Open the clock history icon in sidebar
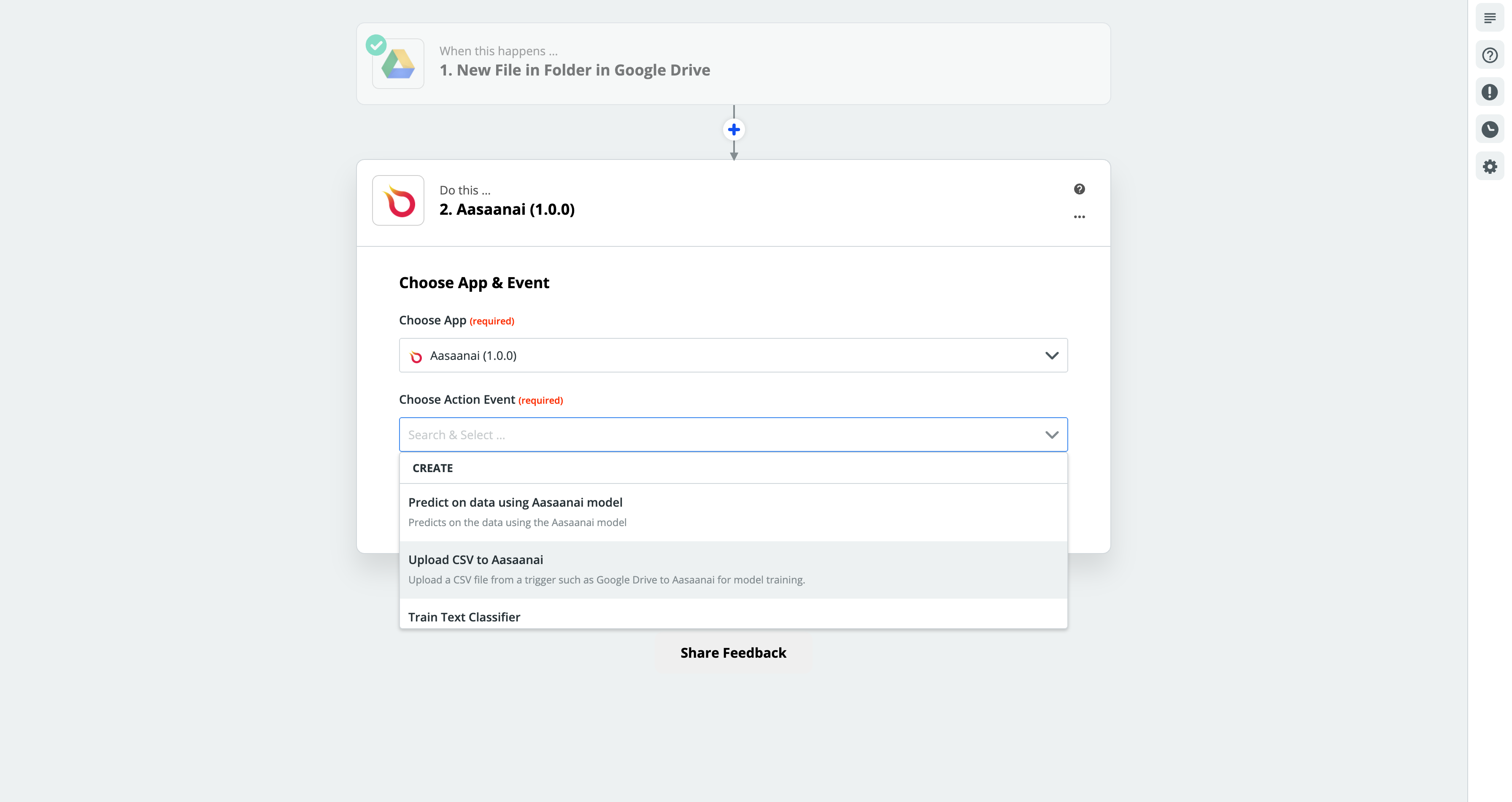The width and height of the screenshot is (1512, 802). 1490,129
